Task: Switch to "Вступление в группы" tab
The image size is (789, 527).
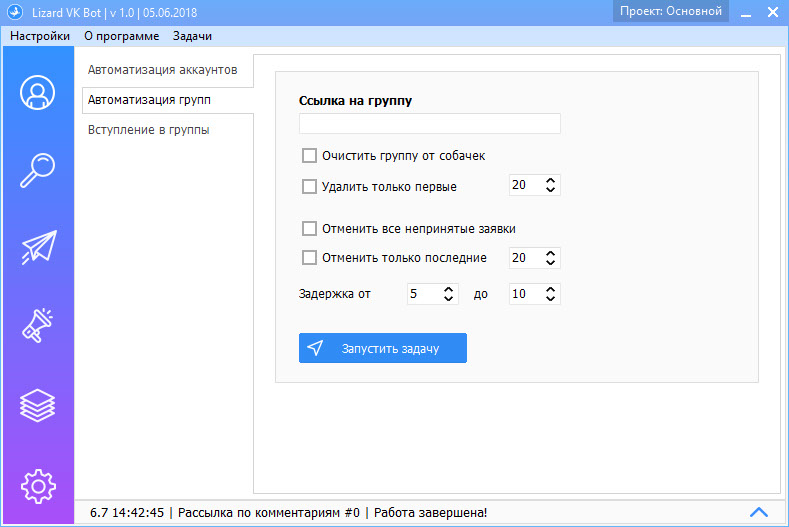Action: pyautogui.click(x=148, y=129)
